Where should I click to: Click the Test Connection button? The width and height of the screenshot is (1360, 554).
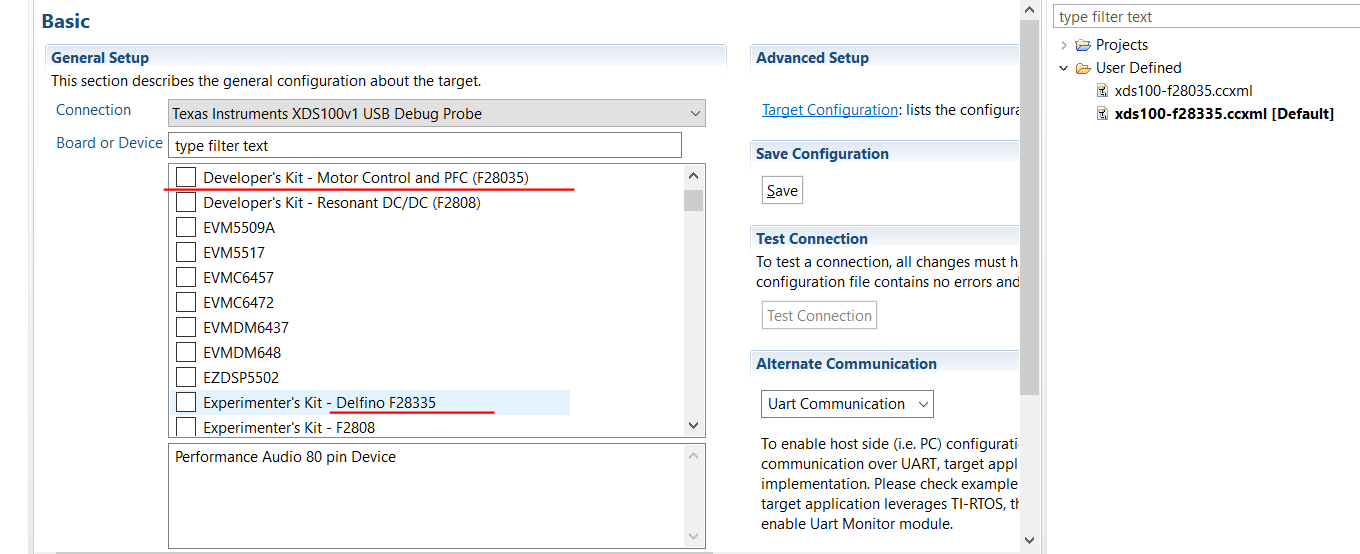point(819,316)
